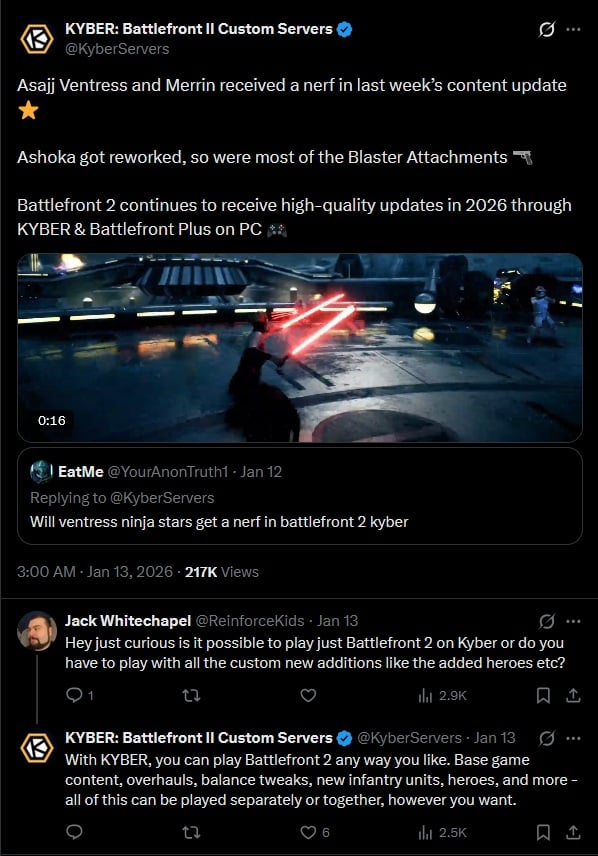This screenshot has height=856, width=598.
Task: Open the 3:00 AM Jan 13, 2026 timestamp
Action: tap(95, 572)
